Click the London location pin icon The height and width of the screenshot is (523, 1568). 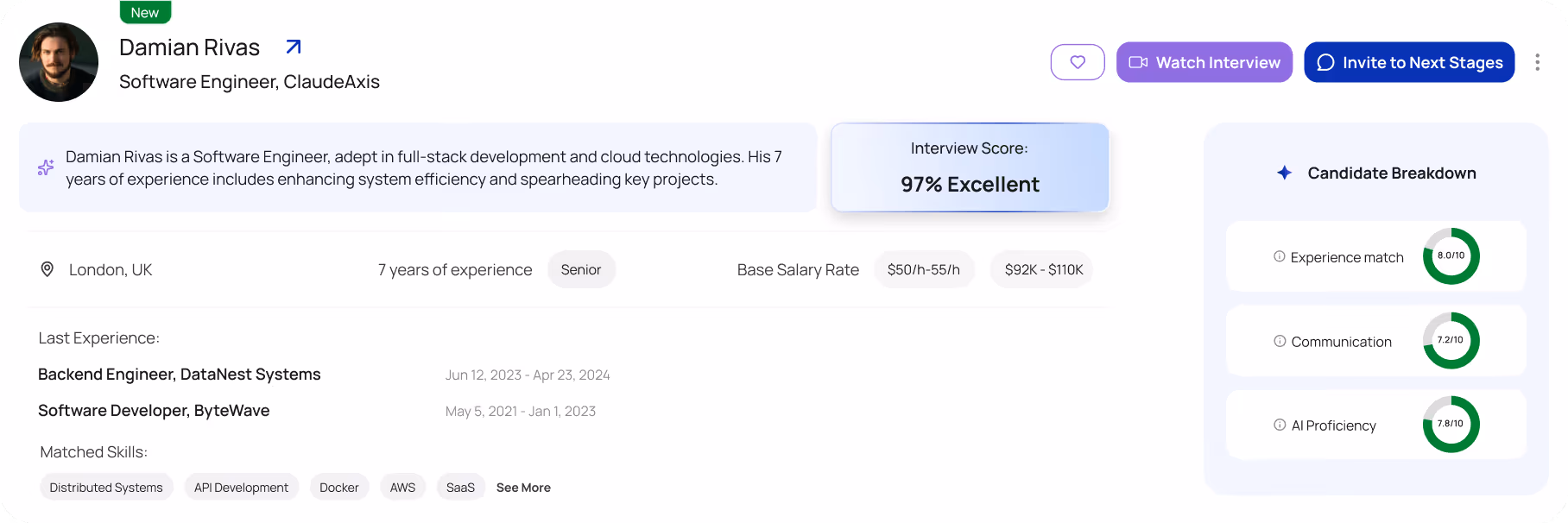(x=47, y=269)
